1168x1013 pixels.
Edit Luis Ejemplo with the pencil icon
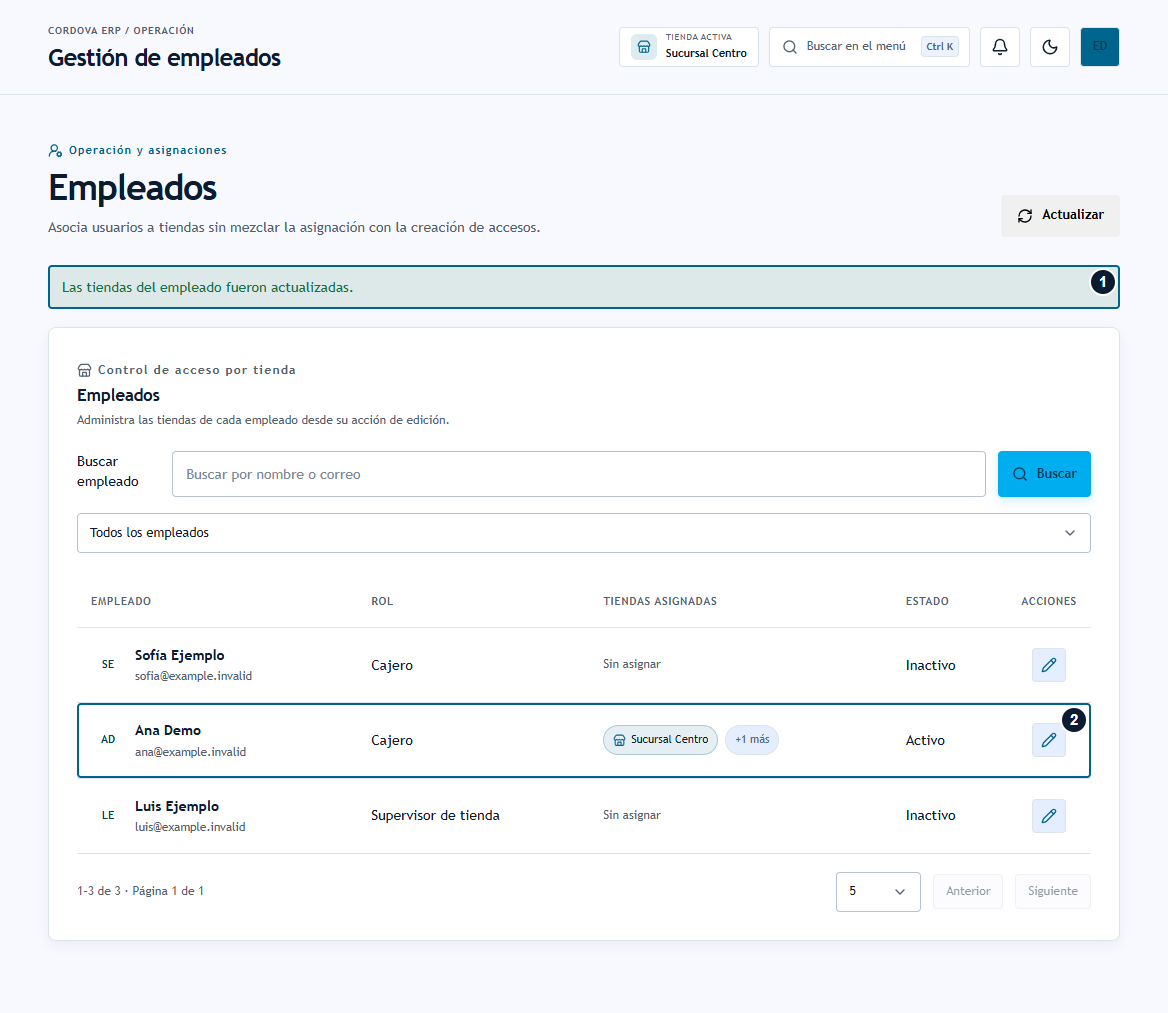click(1048, 816)
